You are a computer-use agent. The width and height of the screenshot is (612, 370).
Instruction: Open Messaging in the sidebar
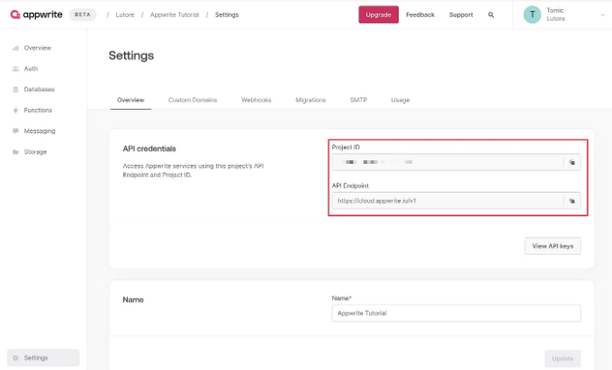[39, 131]
